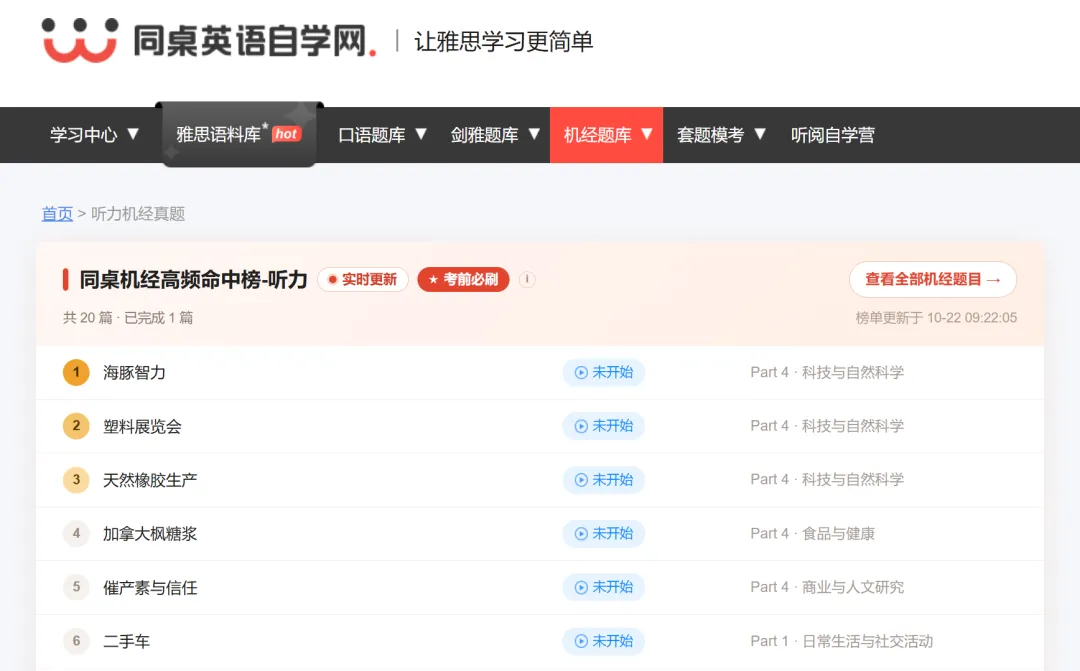
Task: Open the 二手车 listening title
Action: click(x=126, y=641)
